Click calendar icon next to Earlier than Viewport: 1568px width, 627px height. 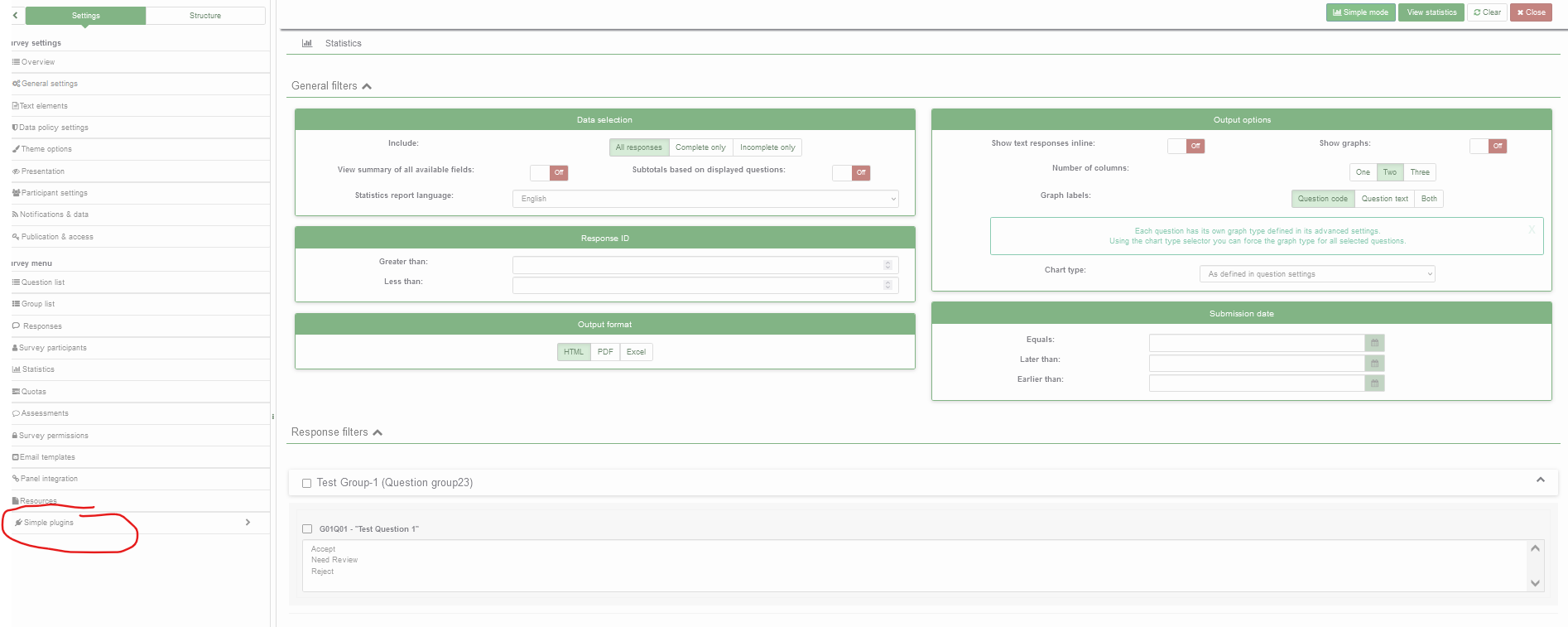[1374, 383]
